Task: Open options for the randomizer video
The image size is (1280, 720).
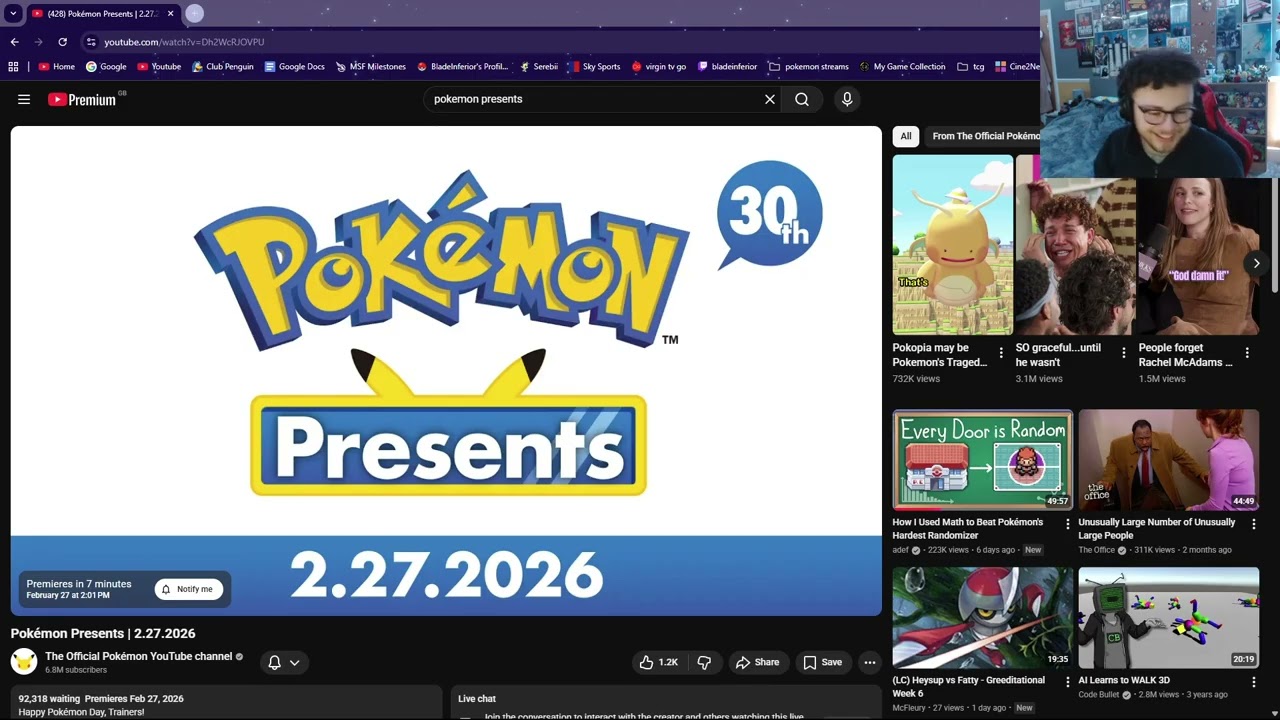Action: [x=1068, y=524]
